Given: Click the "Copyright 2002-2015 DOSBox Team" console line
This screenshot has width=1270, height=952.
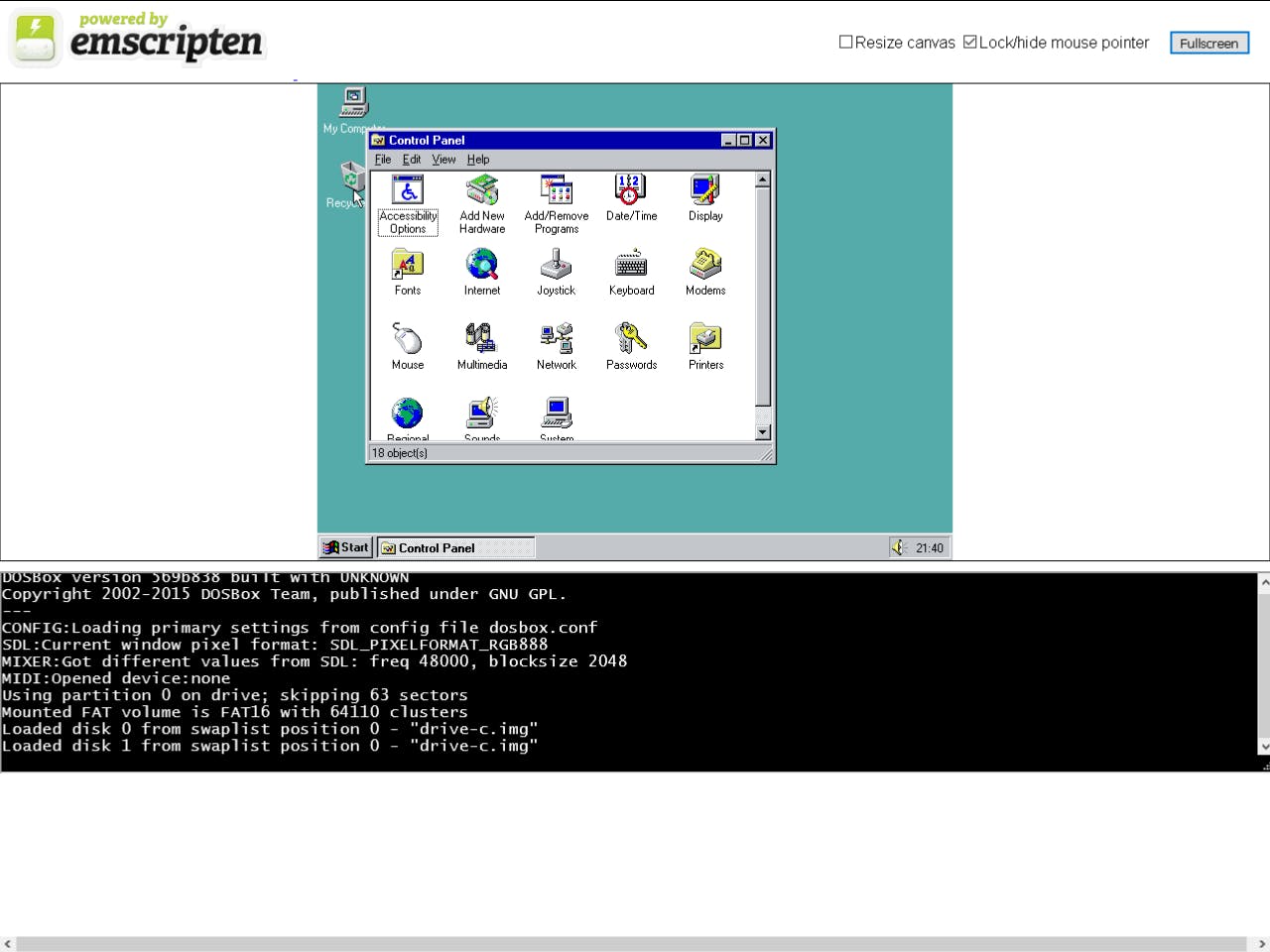Looking at the screenshot, I should (x=285, y=594).
